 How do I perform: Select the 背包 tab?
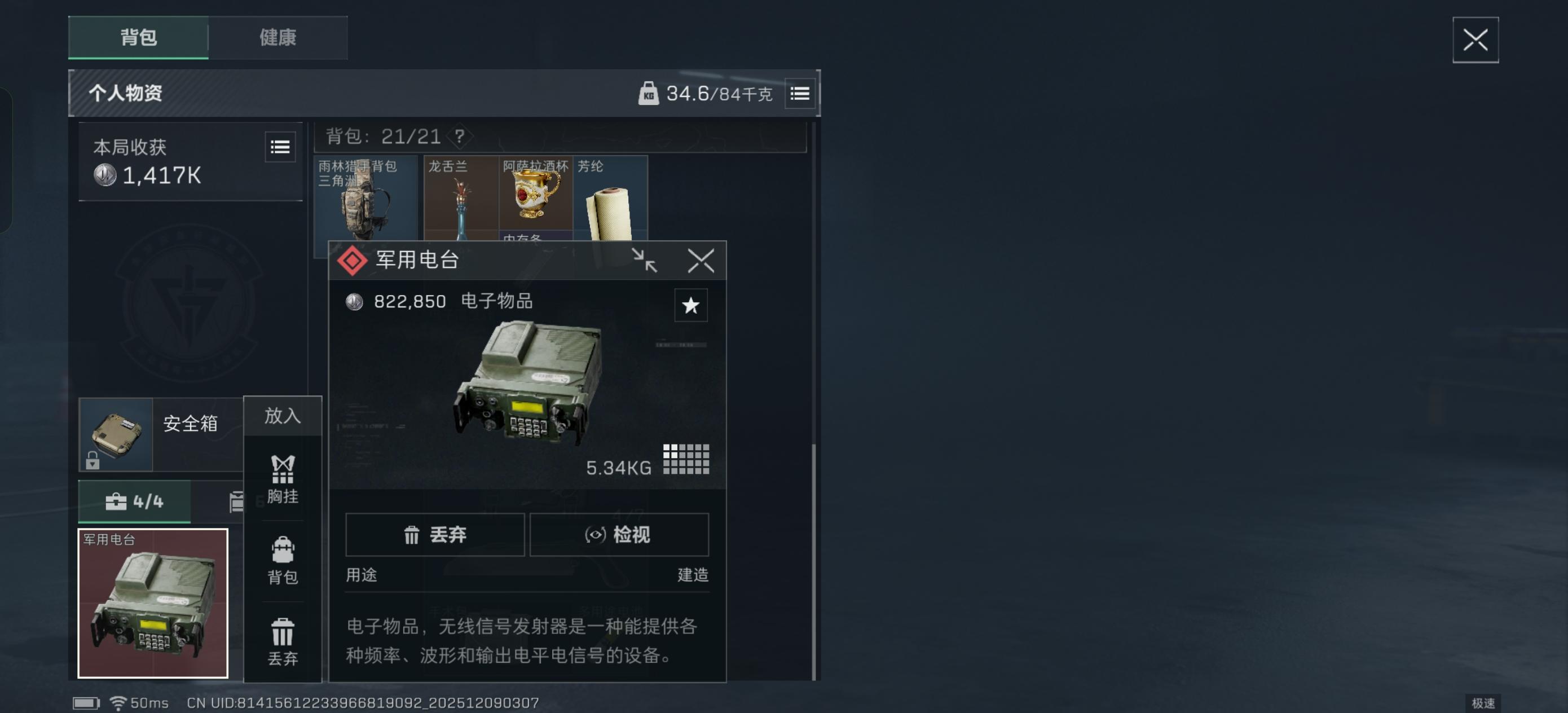138,37
